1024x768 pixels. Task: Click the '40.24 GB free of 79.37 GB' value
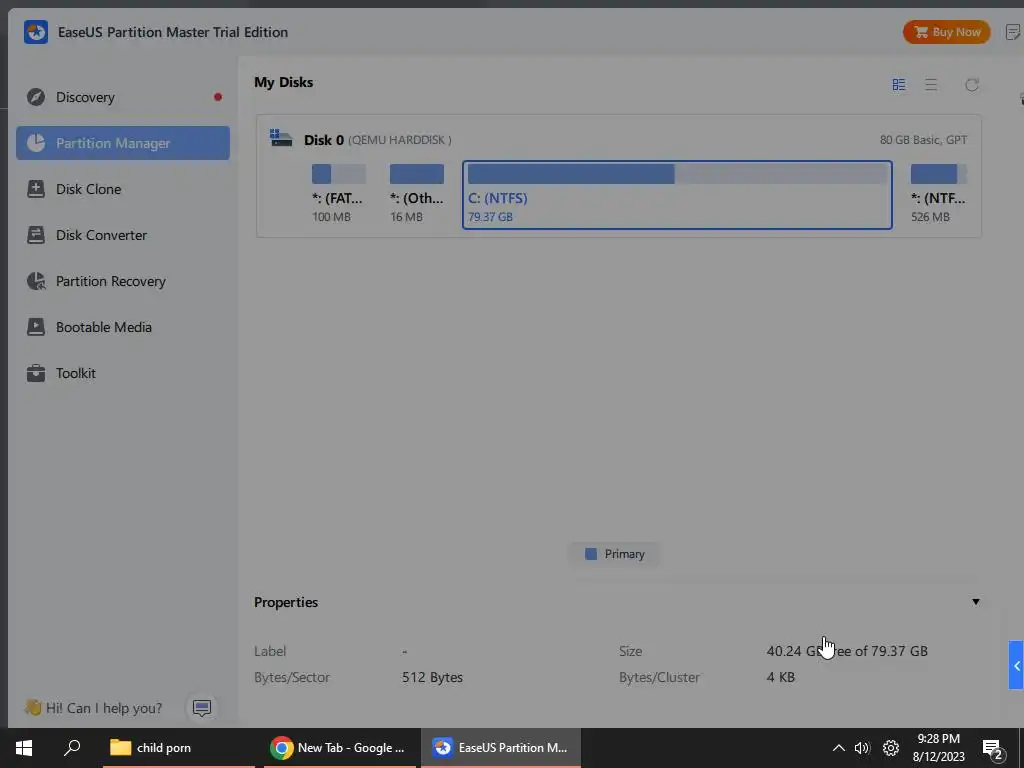tap(847, 651)
